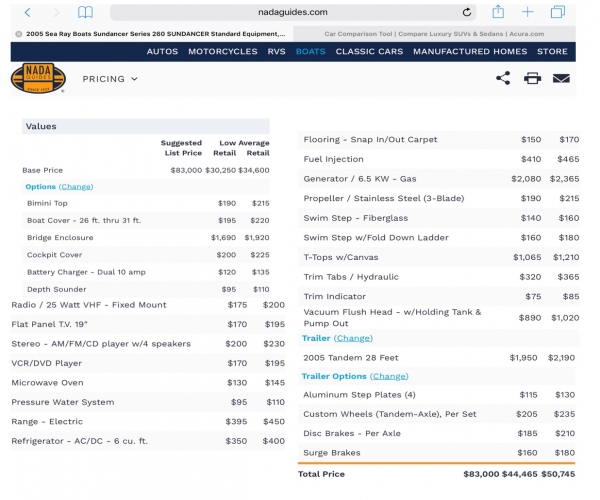Click the $83,000 base suggested list price
The image size is (600, 500).
pyautogui.click(x=186, y=170)
